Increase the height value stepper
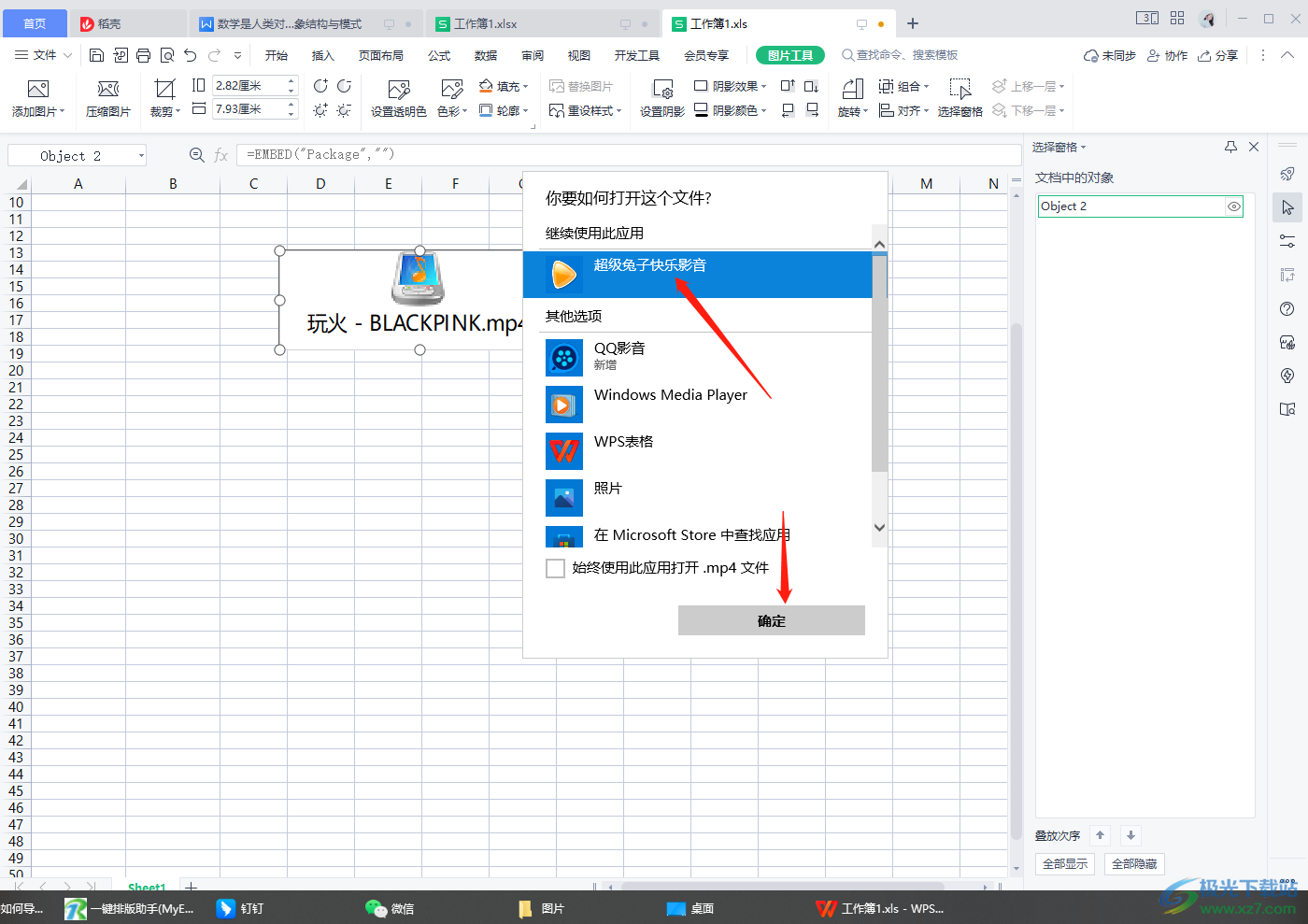The height and width of the screenshot is (924, 1308). click(x=291, y=81)
